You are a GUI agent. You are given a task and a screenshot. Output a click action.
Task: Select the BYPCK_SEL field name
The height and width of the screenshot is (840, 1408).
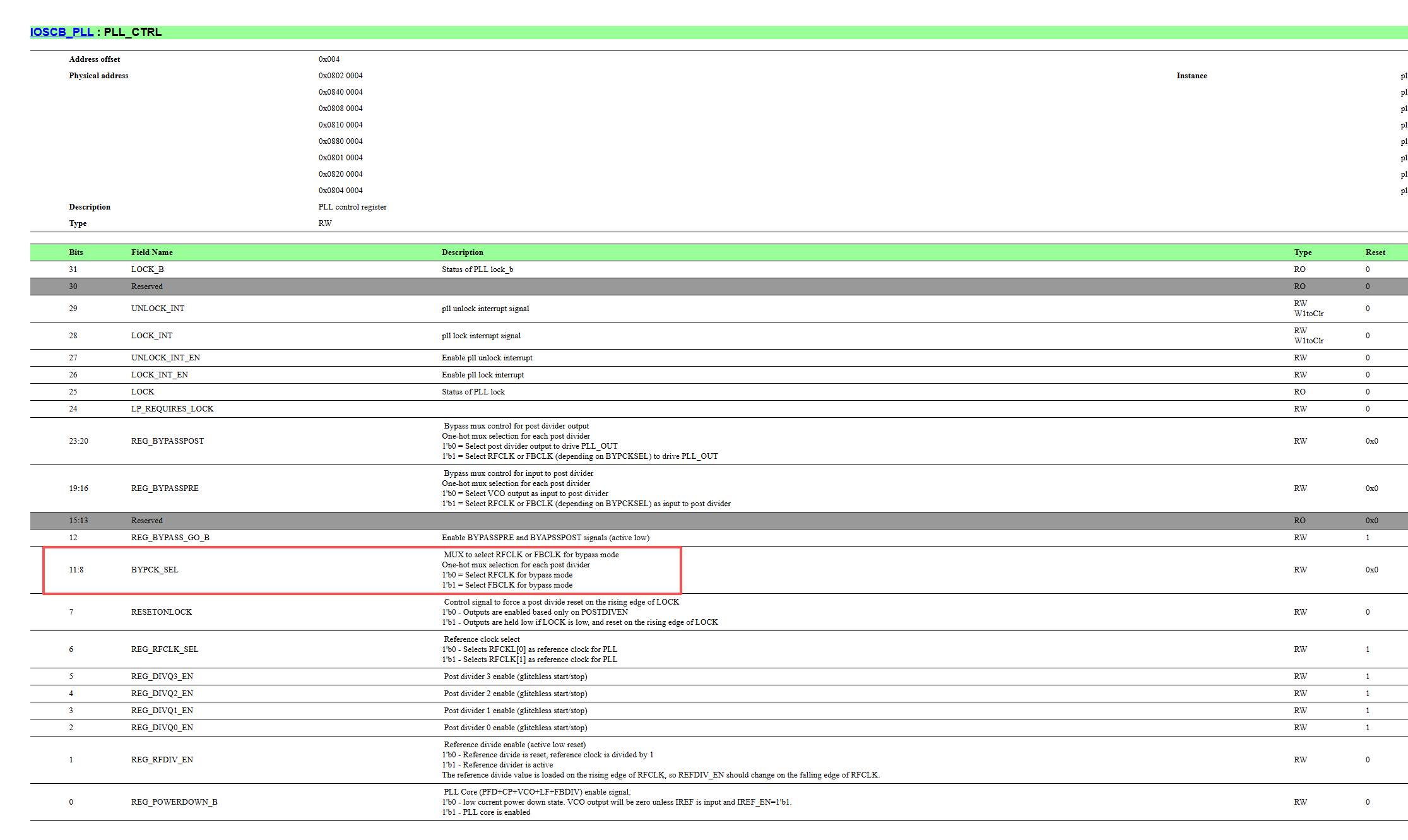[x=155, y=570]
